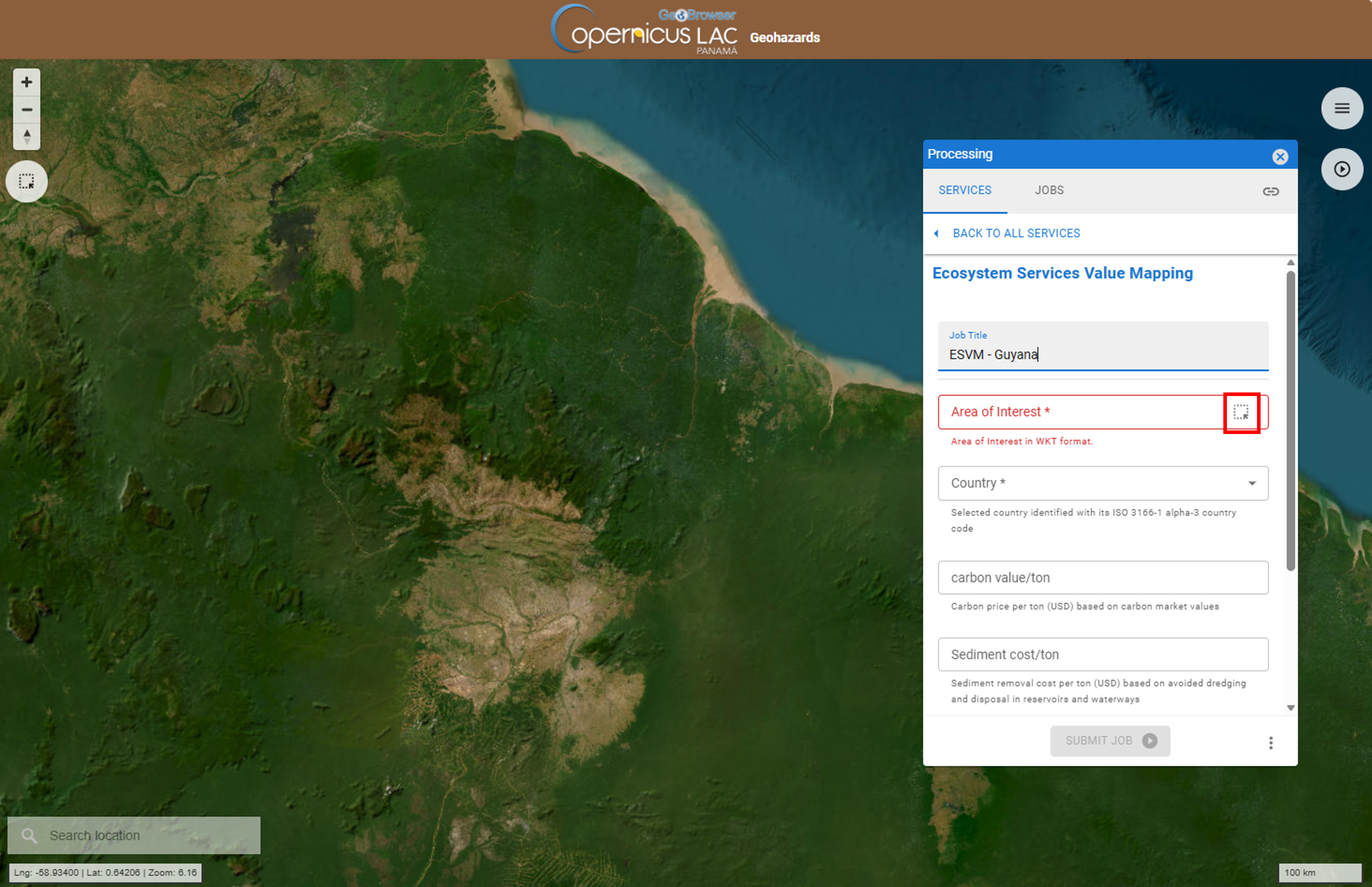Image resolution: width=1372 pixels, height=887 pixels.
Task: Open the hamburger menu button on right
Action: coord(1342,108)
